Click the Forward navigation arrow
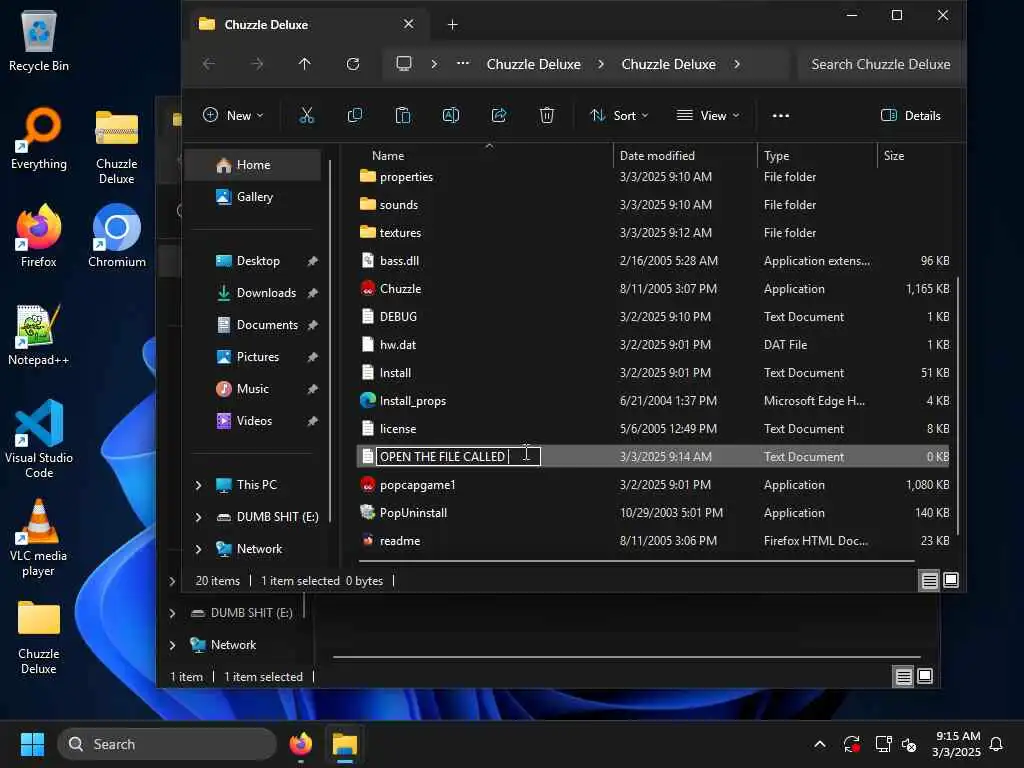1024x768 pixels. (257, 64)
